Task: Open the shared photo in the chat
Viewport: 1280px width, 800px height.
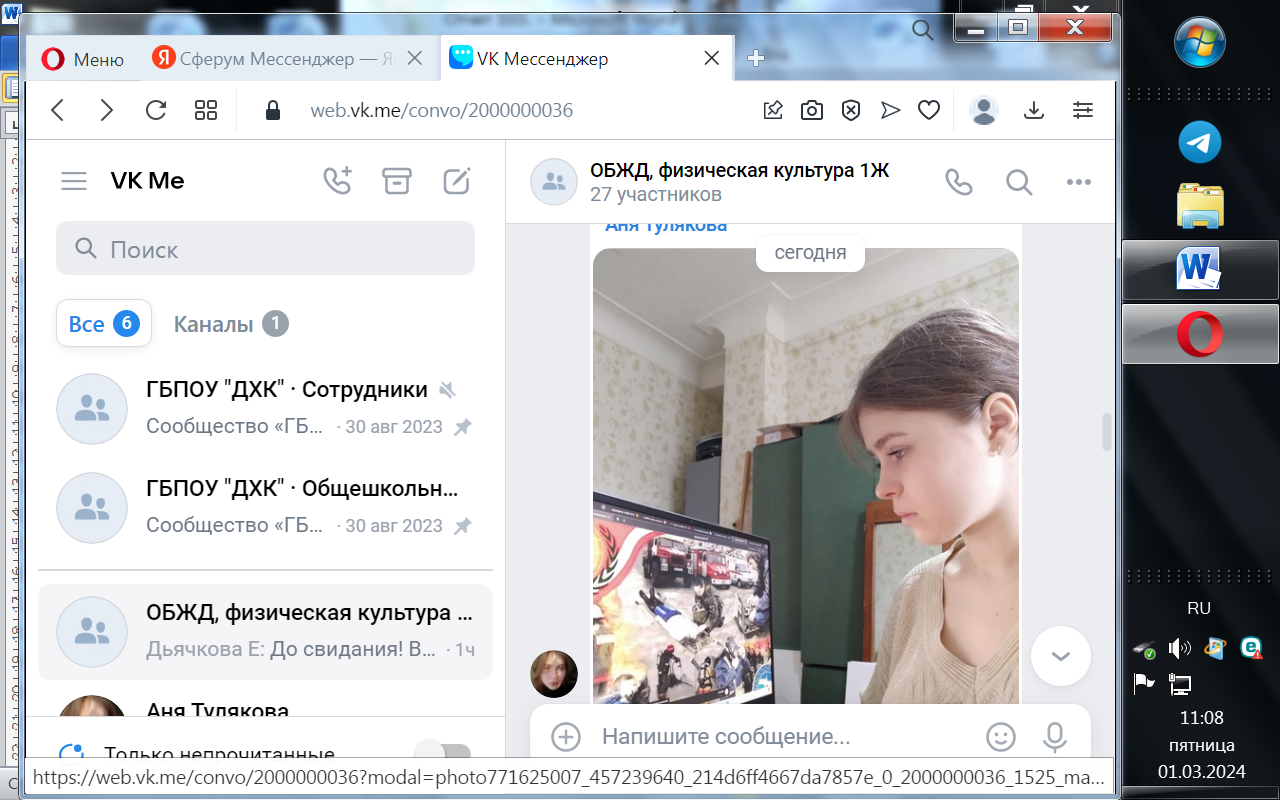Action: (805, 480)
